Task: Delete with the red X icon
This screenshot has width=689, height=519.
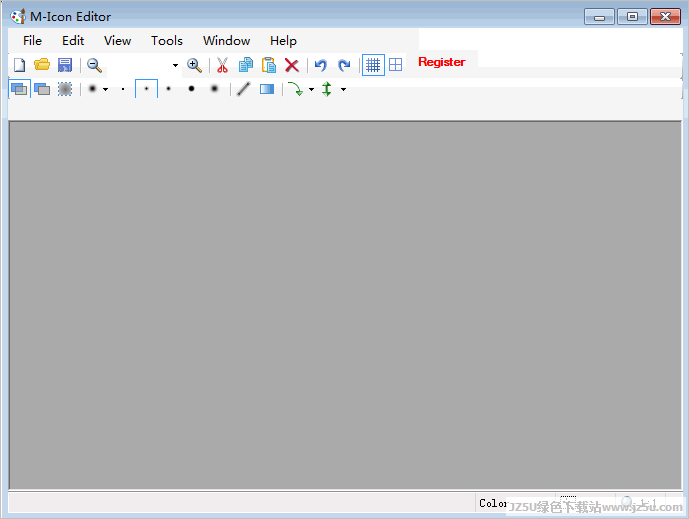Action: (x=292, y=65)
